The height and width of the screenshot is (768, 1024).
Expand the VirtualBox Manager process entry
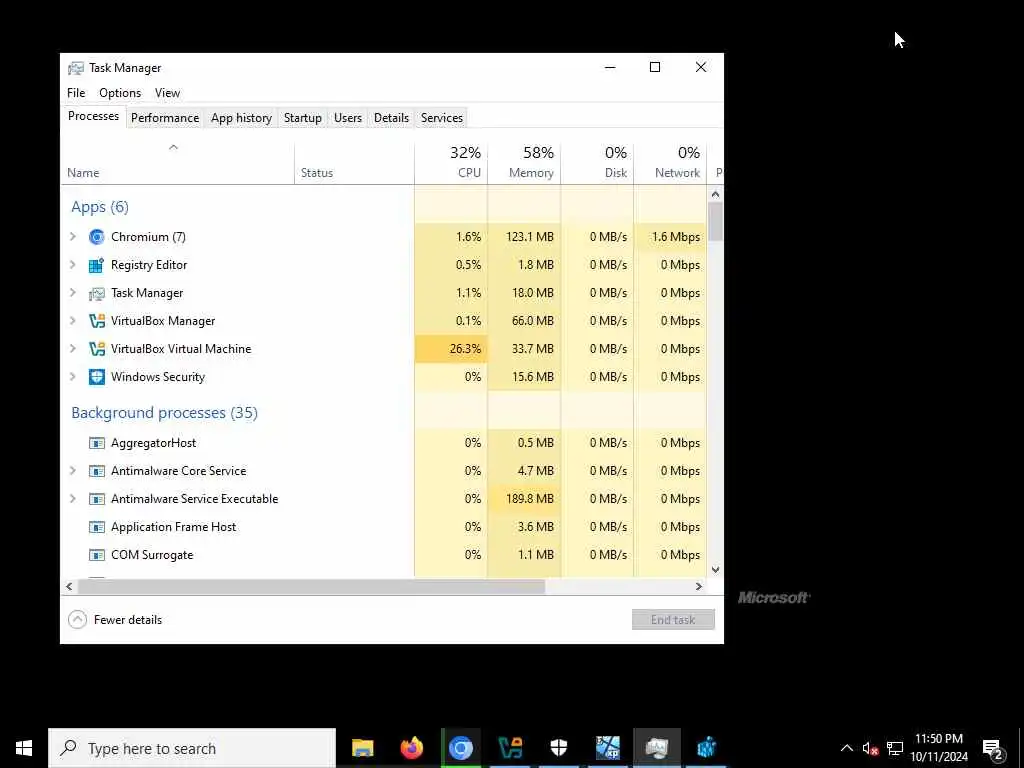73,321
